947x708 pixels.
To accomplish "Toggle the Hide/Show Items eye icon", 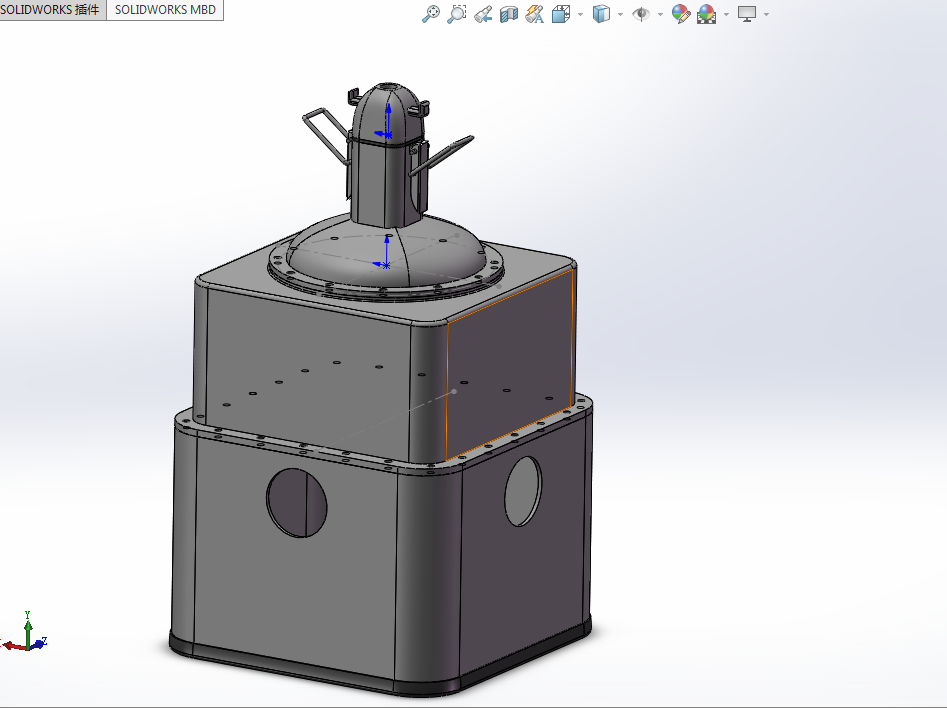I will pos(640,14).
